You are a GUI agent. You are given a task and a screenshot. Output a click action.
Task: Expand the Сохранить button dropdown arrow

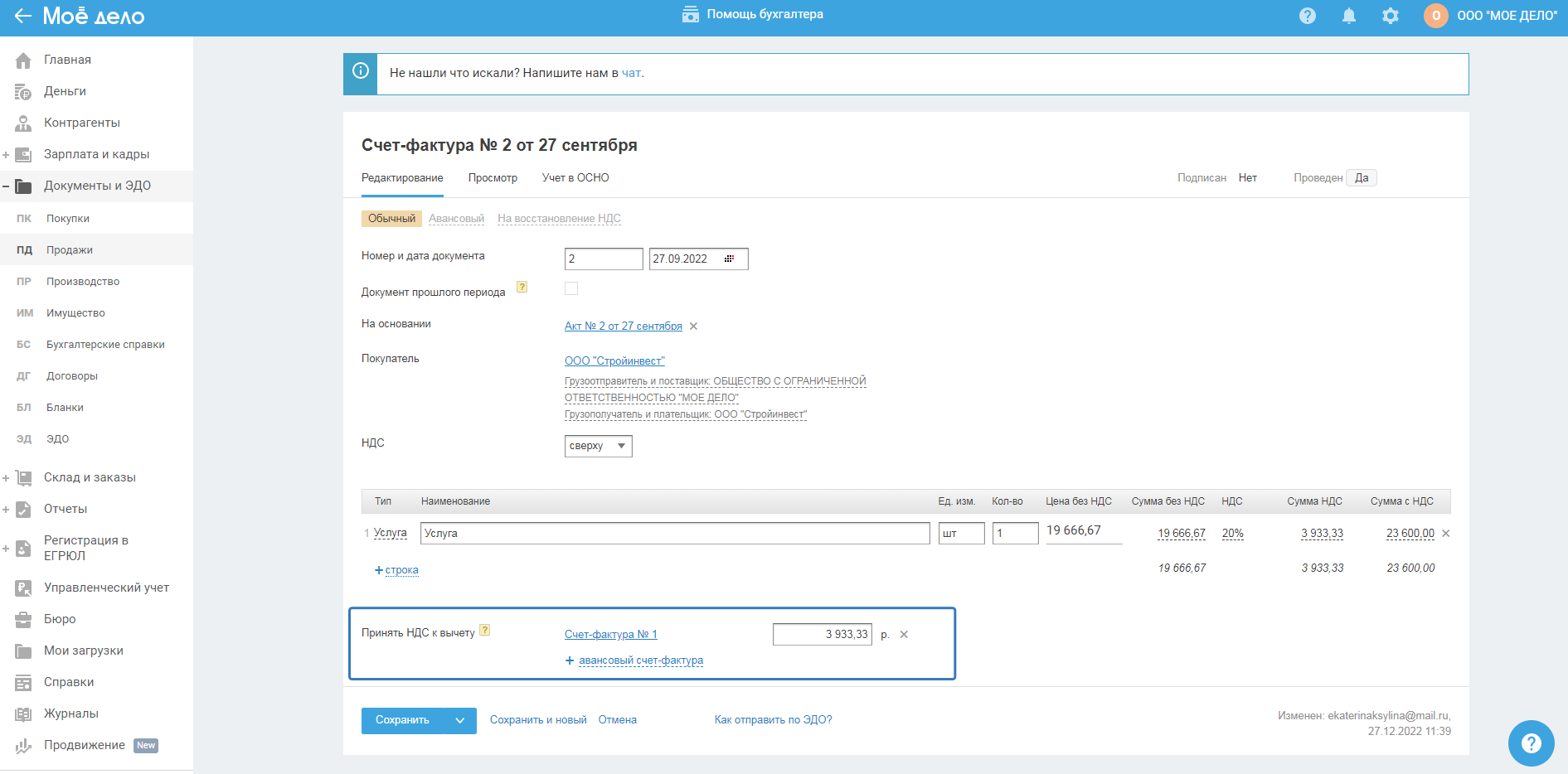pyautogui.click(x=460, y=721)
